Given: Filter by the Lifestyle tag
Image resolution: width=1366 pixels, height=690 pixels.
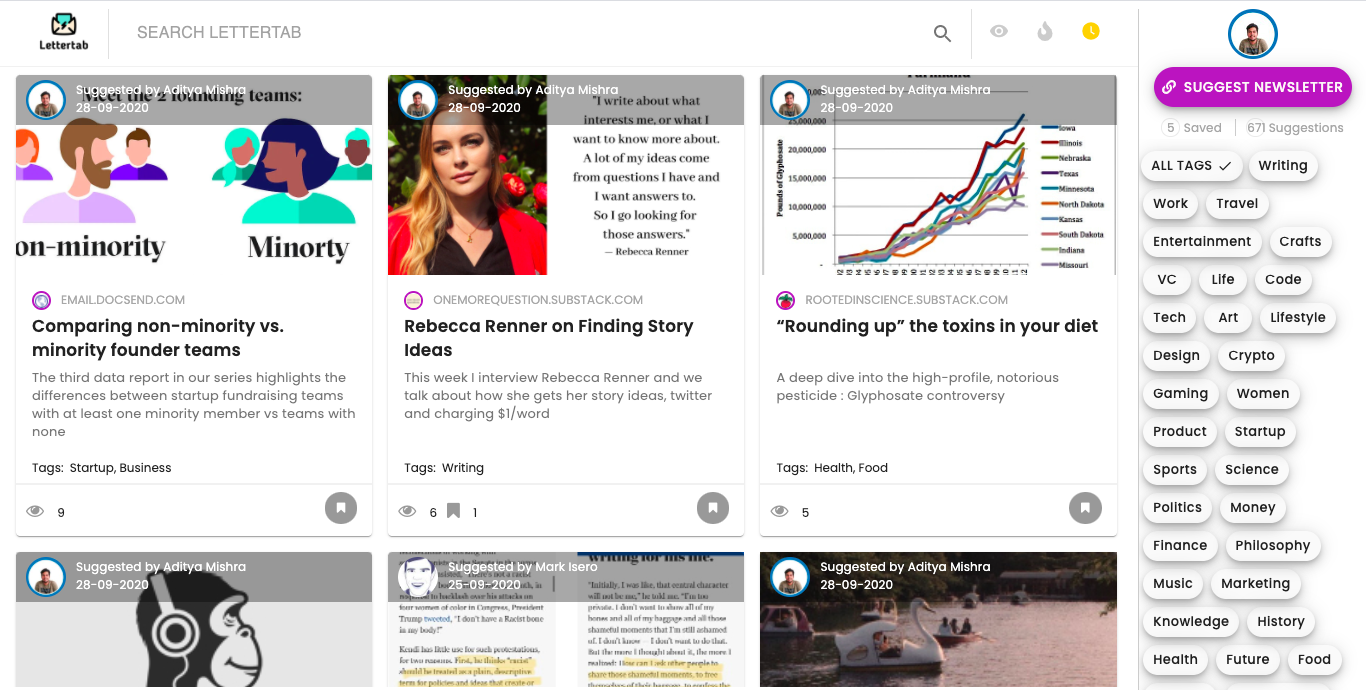Looking at the screenshot, I should [x=1298, y=318].
